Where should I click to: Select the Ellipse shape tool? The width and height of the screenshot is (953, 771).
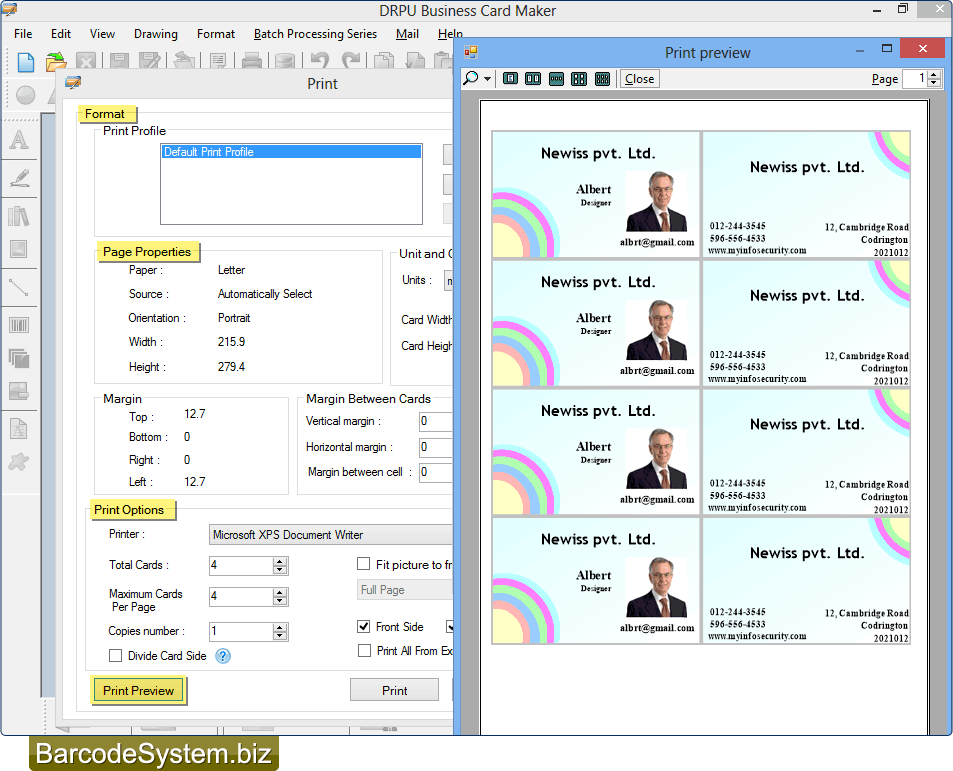click(x=26, y=95)
